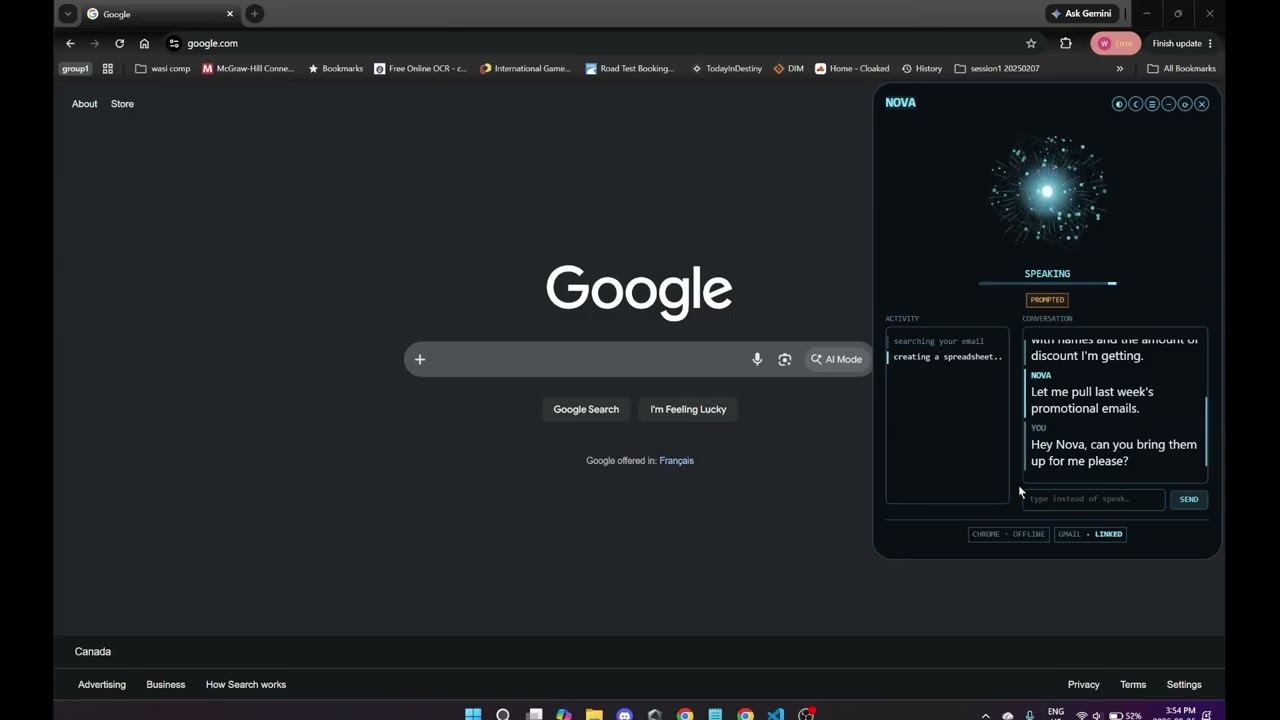Open Chrome profile avatar button
This screenshot has height=720, width=1280.
pos(1115,43)
